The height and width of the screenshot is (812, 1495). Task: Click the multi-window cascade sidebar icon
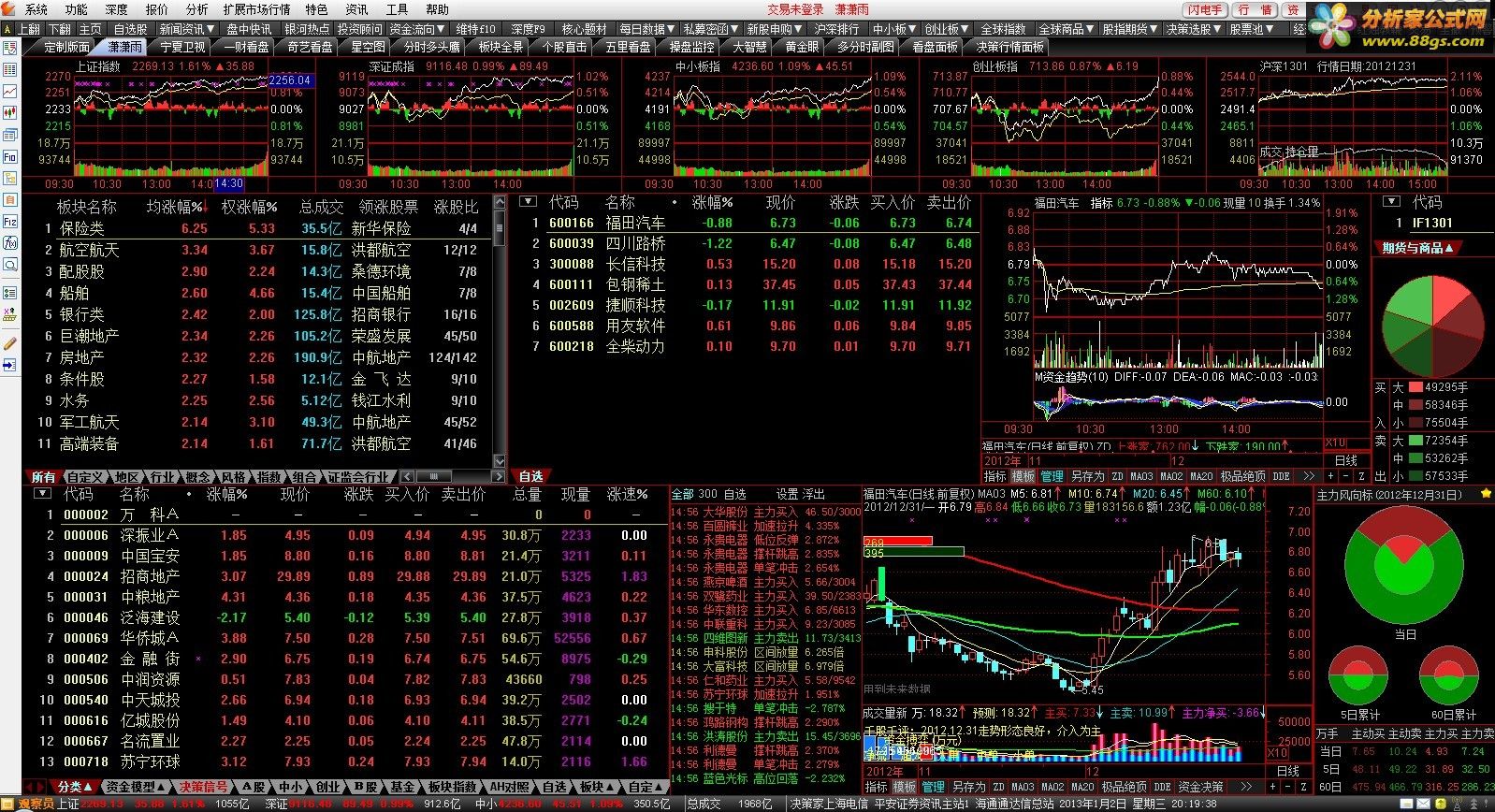[x=9, y=135]
